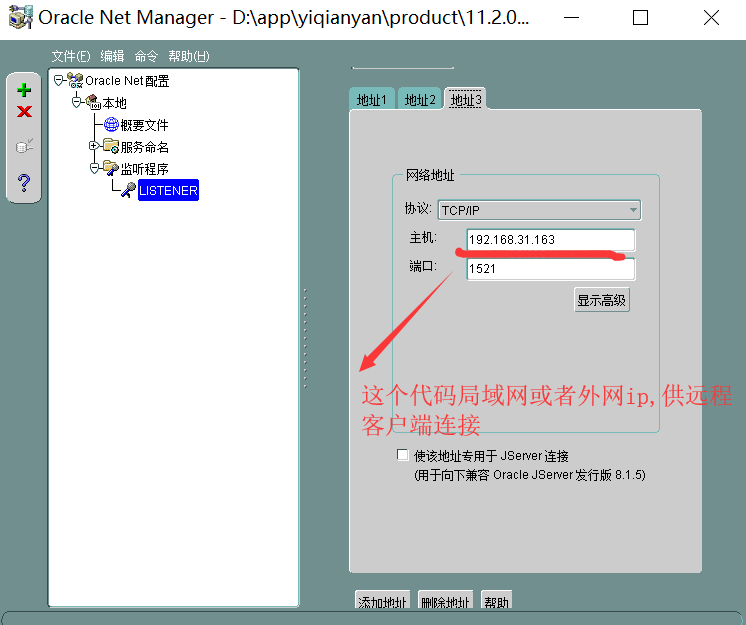Select 本地 in the tree
Viewport: 746px width, 625px height.
point(115,103)
